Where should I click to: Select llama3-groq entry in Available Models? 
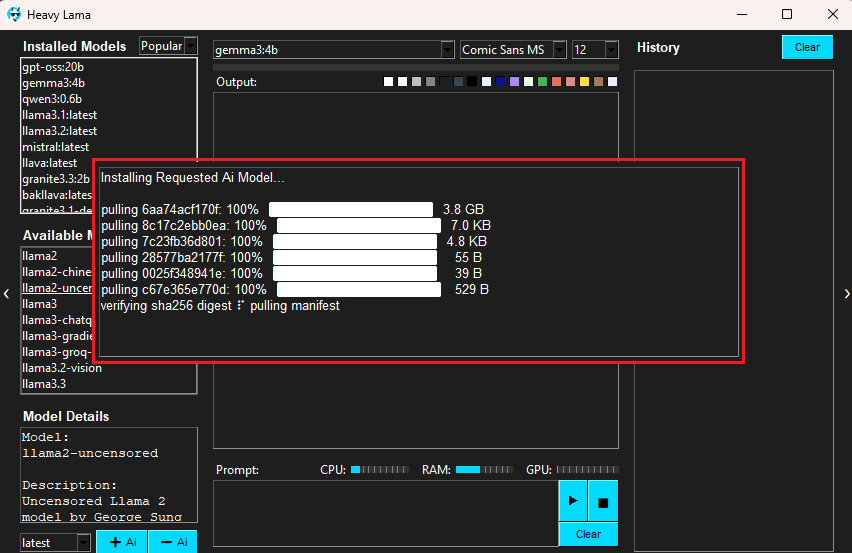point(57,352)
